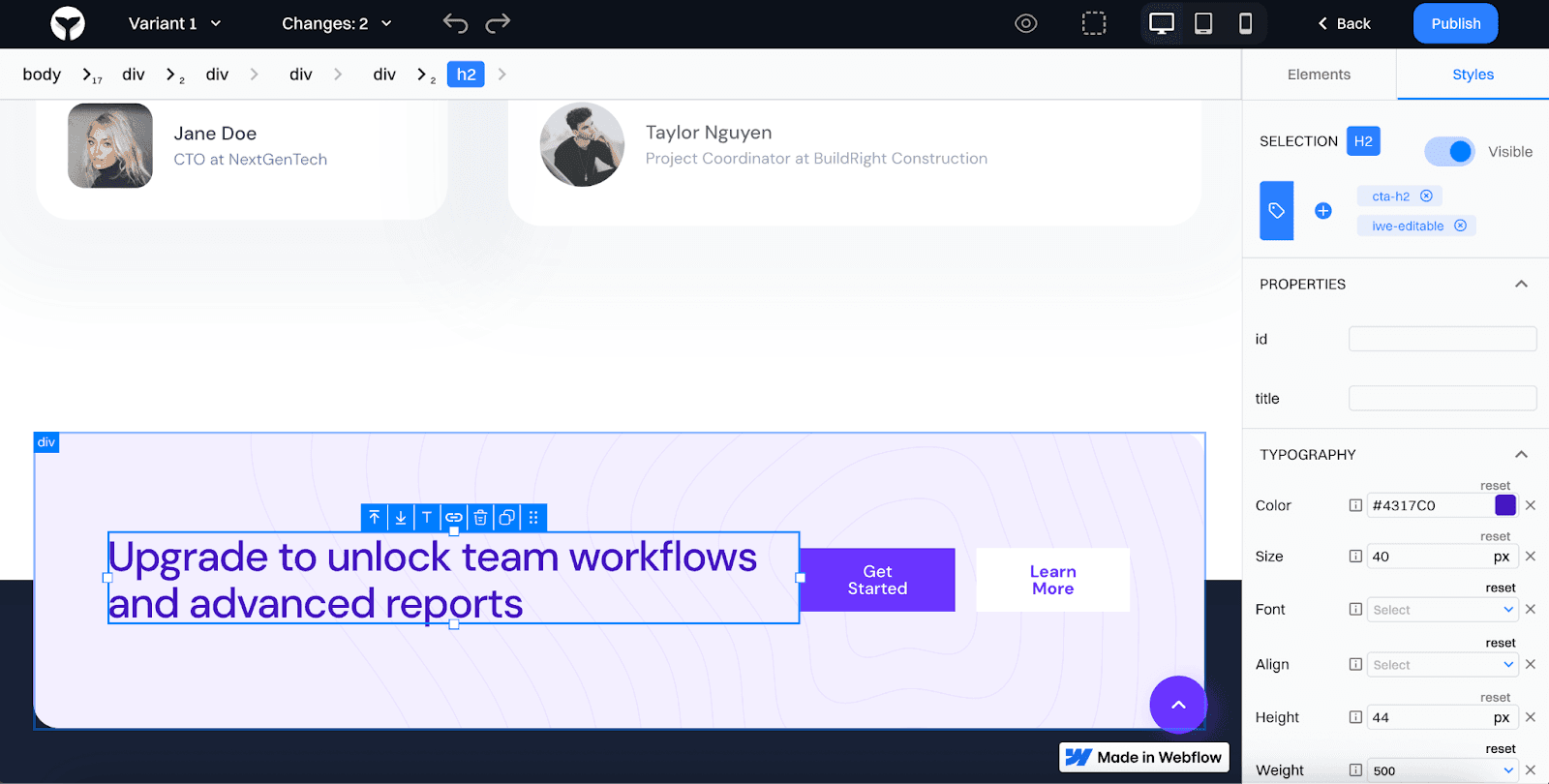This screenshot has height=784, width=1549.
Task: Add a new class with plus icon
Action: click(x=1322, y=211)
